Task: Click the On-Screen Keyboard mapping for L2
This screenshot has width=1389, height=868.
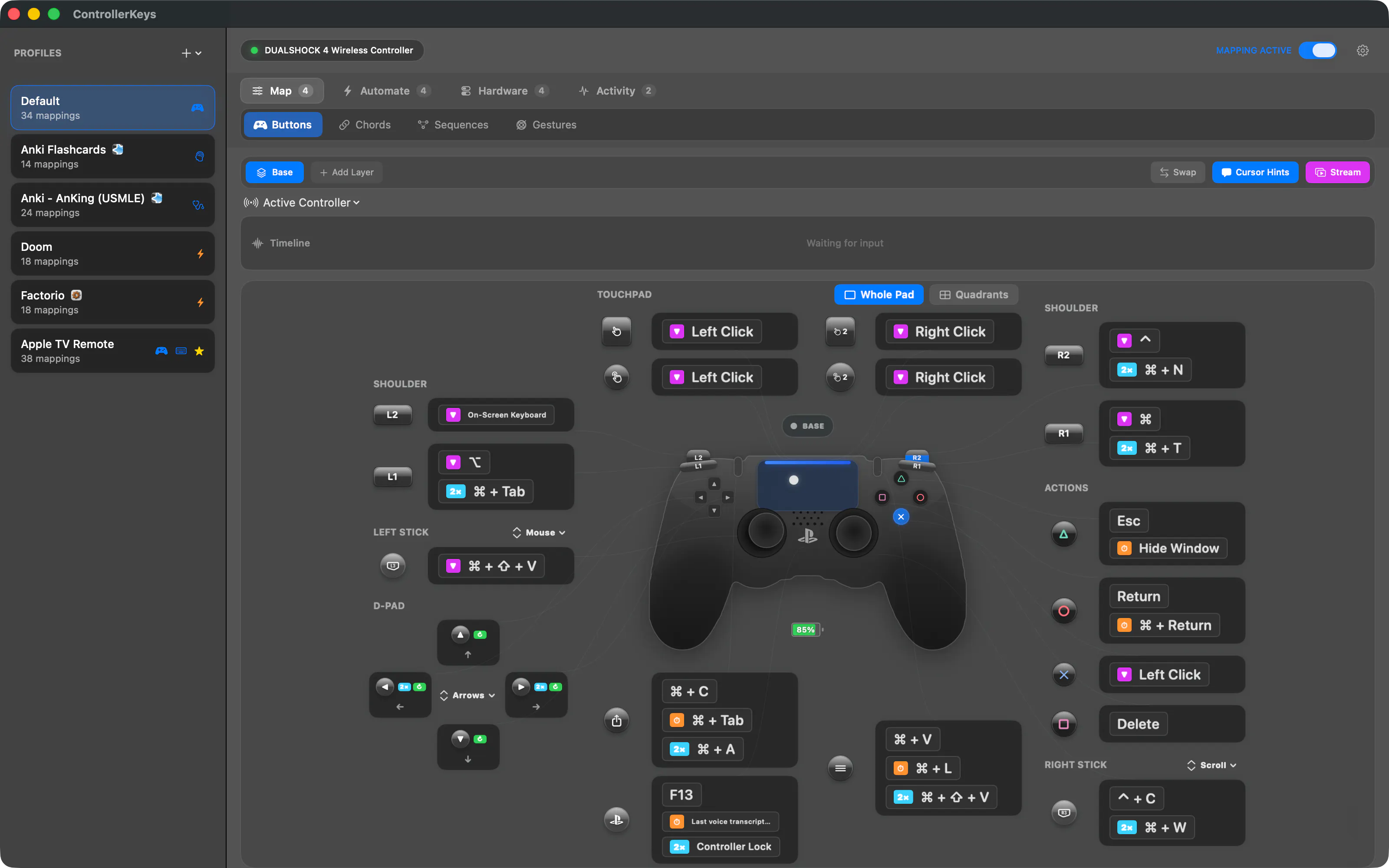Action: click(x=497, y=414)
